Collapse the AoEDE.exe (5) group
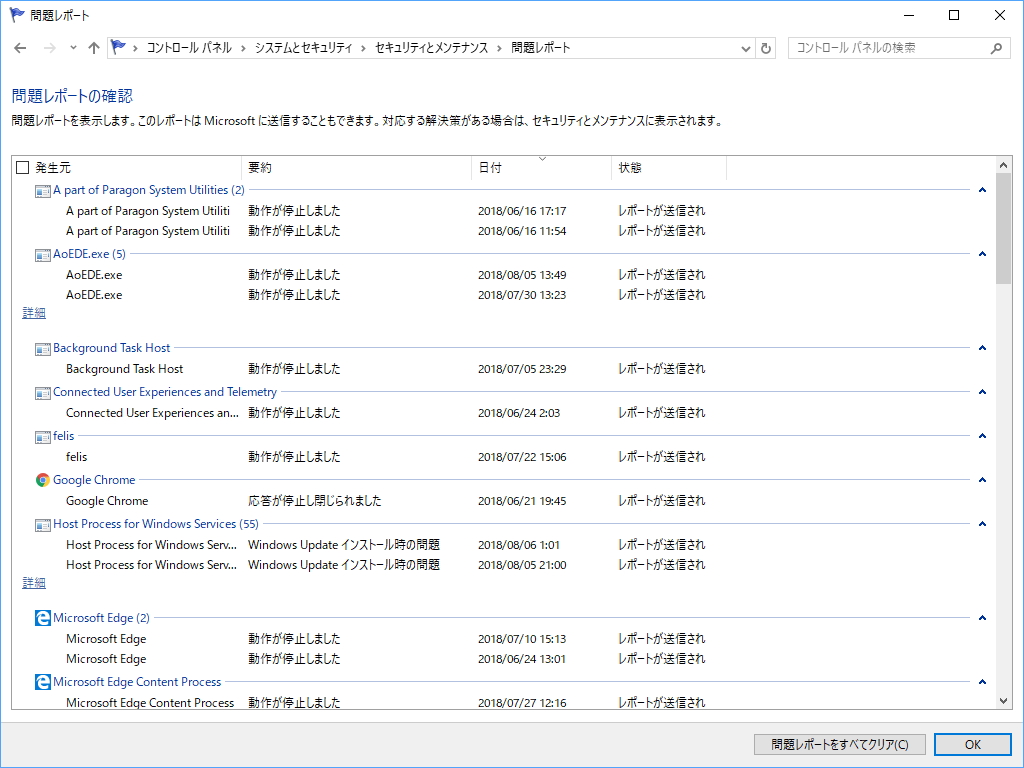Viewport: 1024px width, 768px height. (982, 254)
